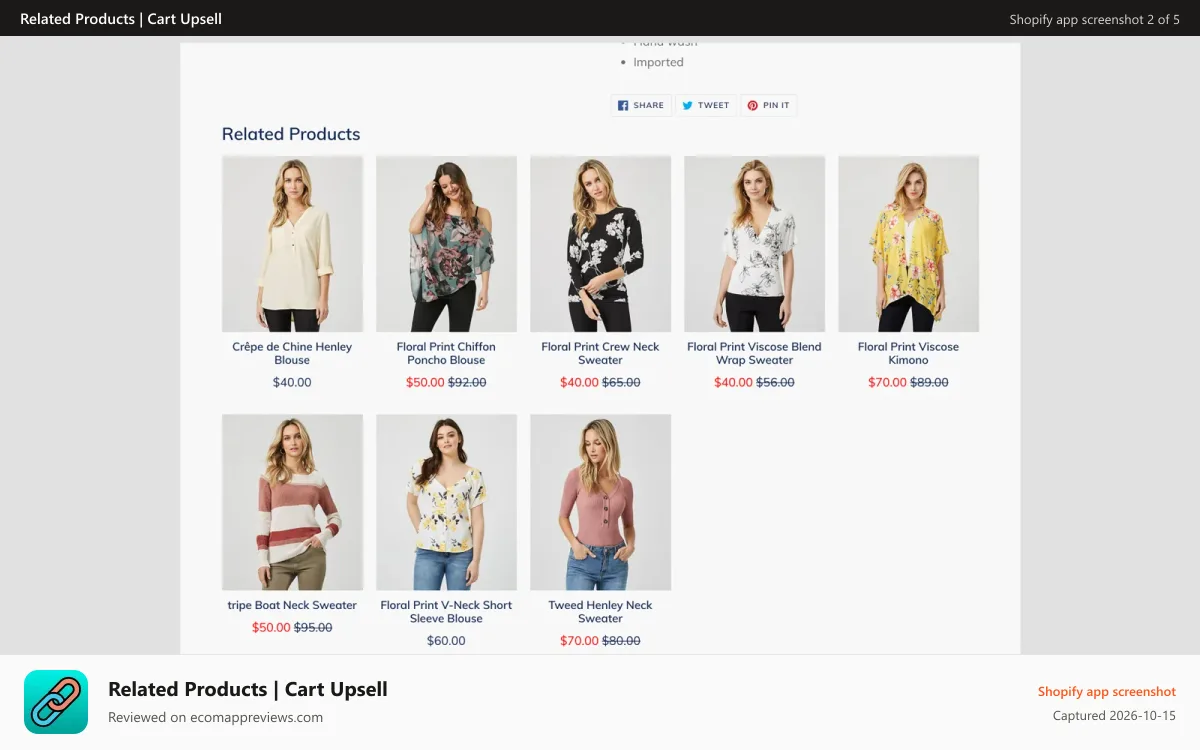This screenshot has height=750, width=1200.
Task: Open Crêpe de Chine Henley Blouse photo
Action: [292, 244]
